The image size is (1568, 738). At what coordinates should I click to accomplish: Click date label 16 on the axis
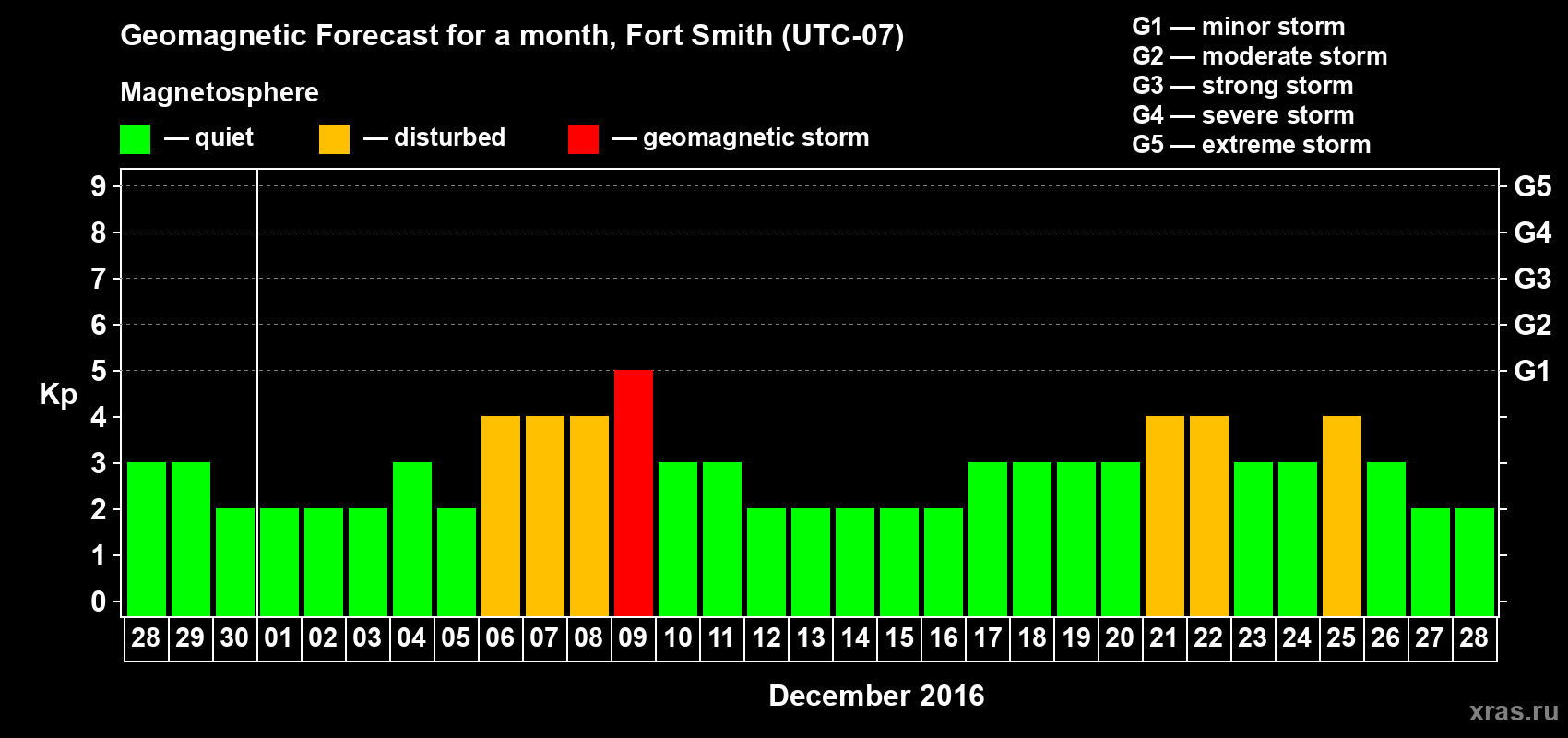(x=943, y=637)
